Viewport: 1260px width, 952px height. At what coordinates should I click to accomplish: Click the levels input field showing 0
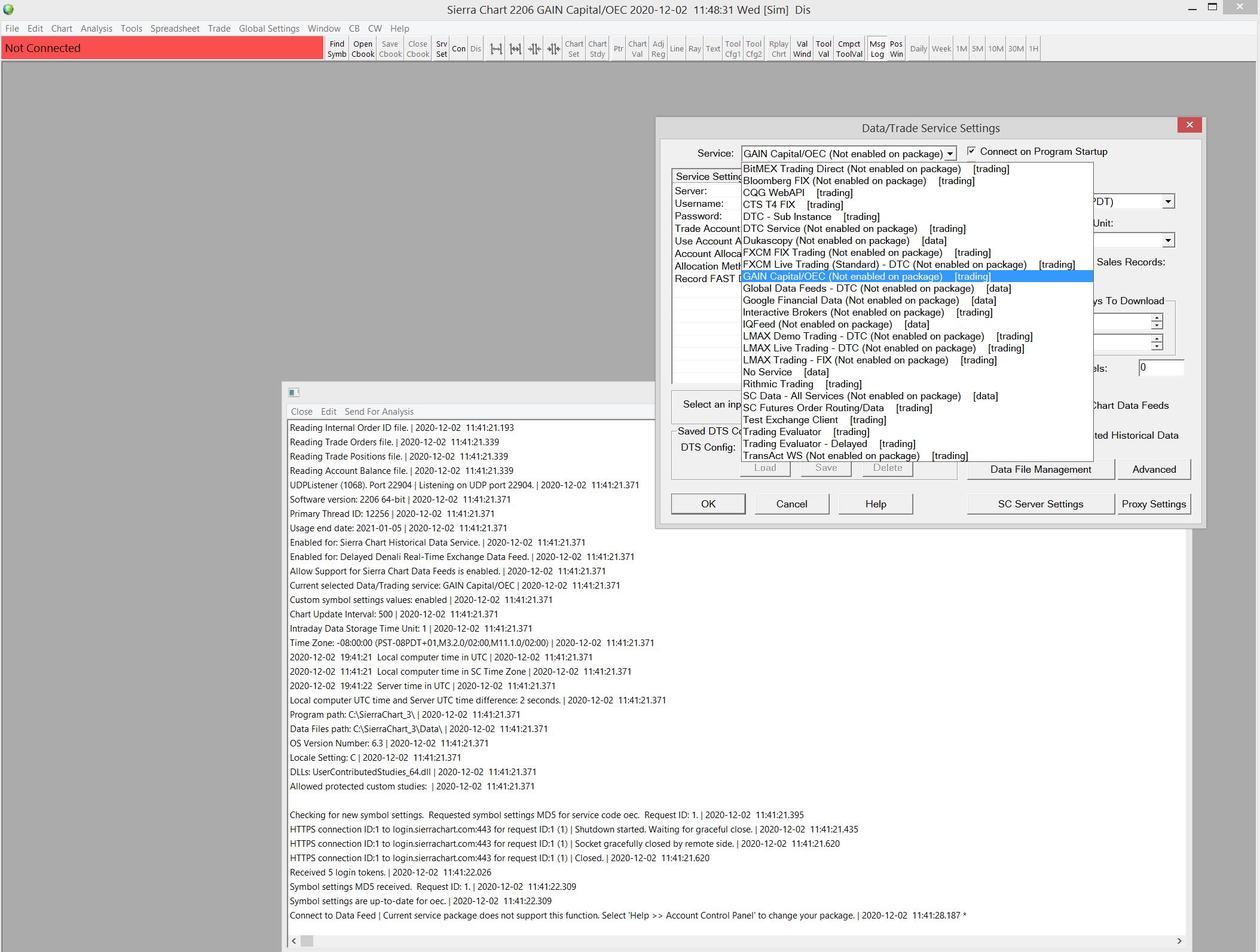coord(1160,368)
